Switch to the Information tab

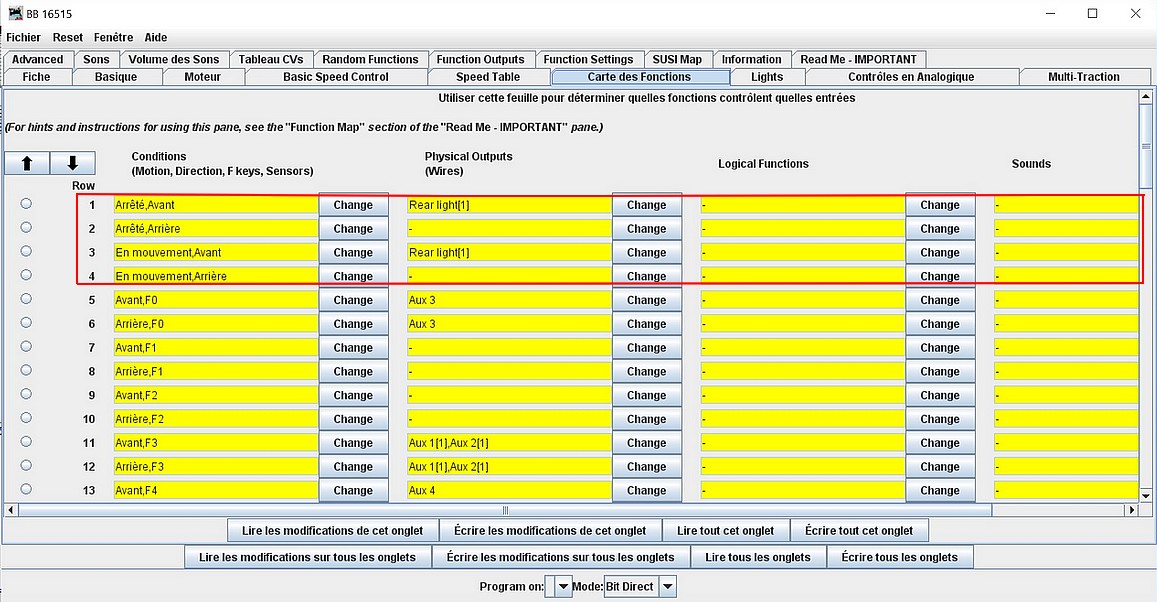coord(751,60)
